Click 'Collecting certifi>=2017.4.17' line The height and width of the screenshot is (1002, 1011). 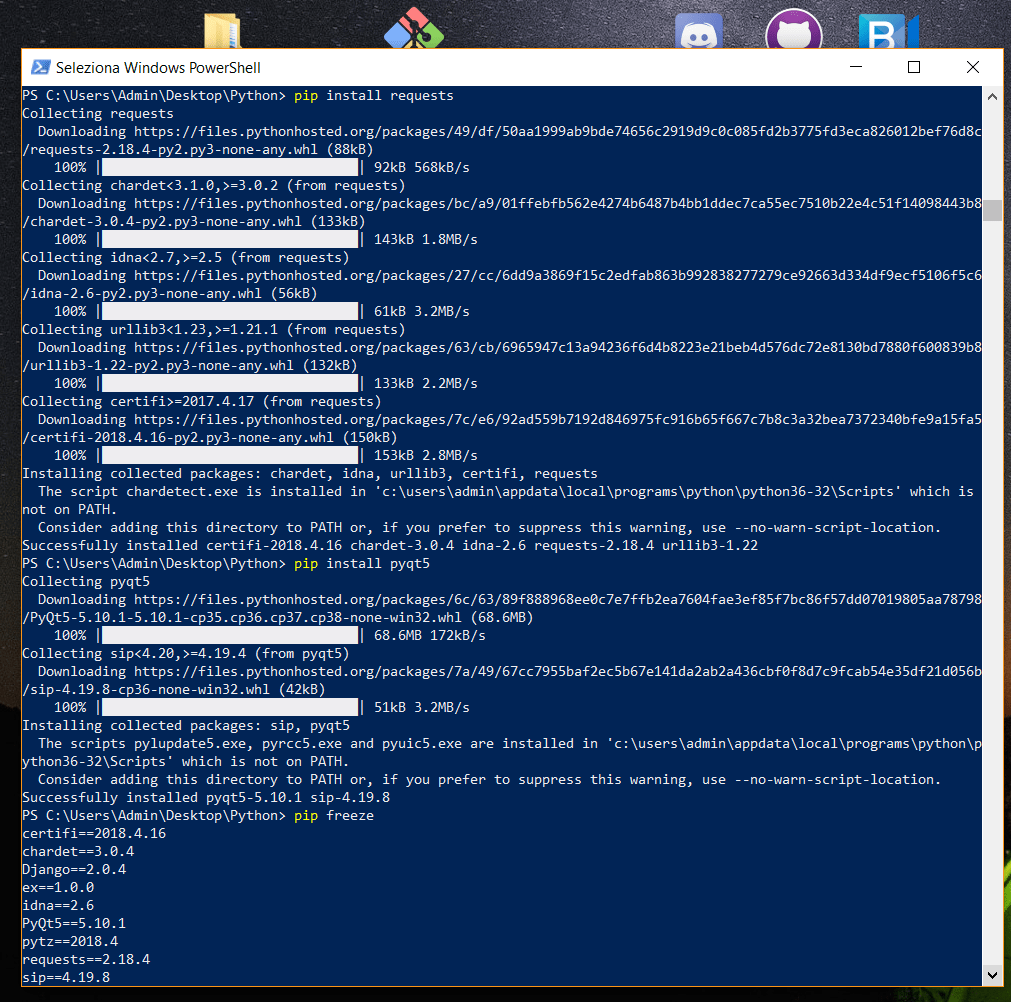click(202, 402)
